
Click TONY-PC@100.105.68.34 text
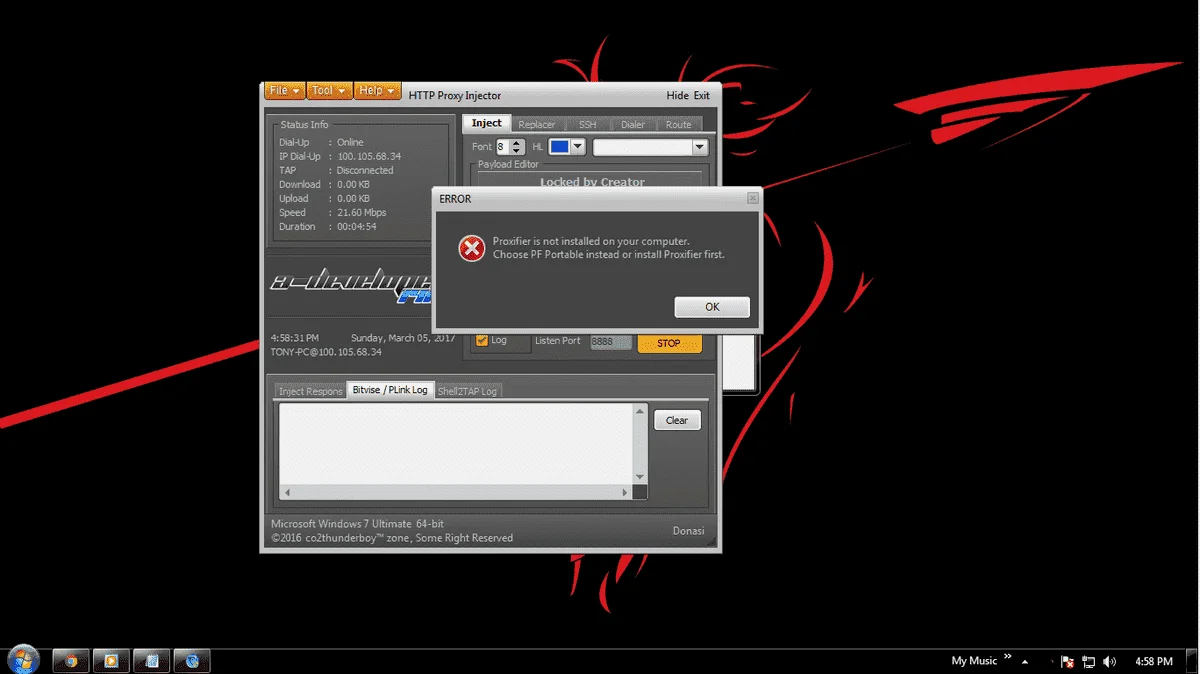click(326, 352)
